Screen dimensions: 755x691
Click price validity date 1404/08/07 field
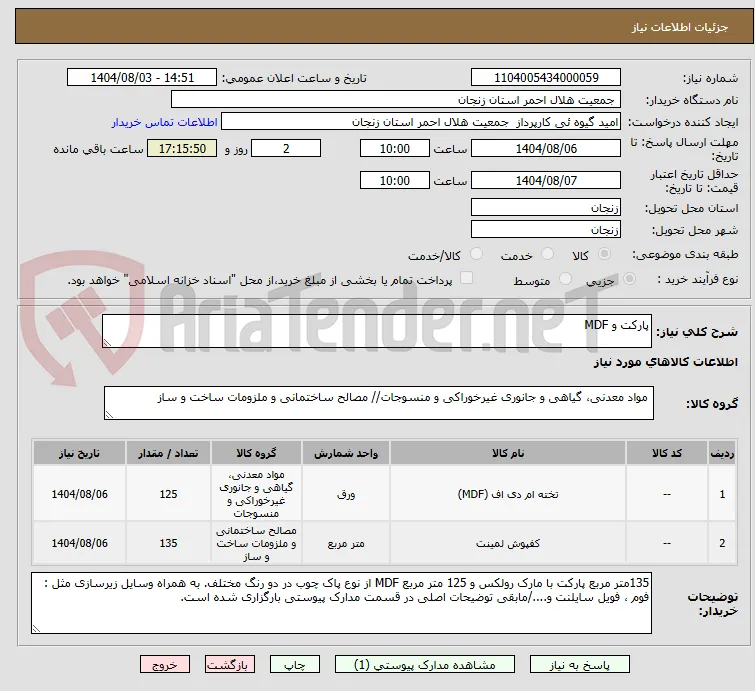546,181
